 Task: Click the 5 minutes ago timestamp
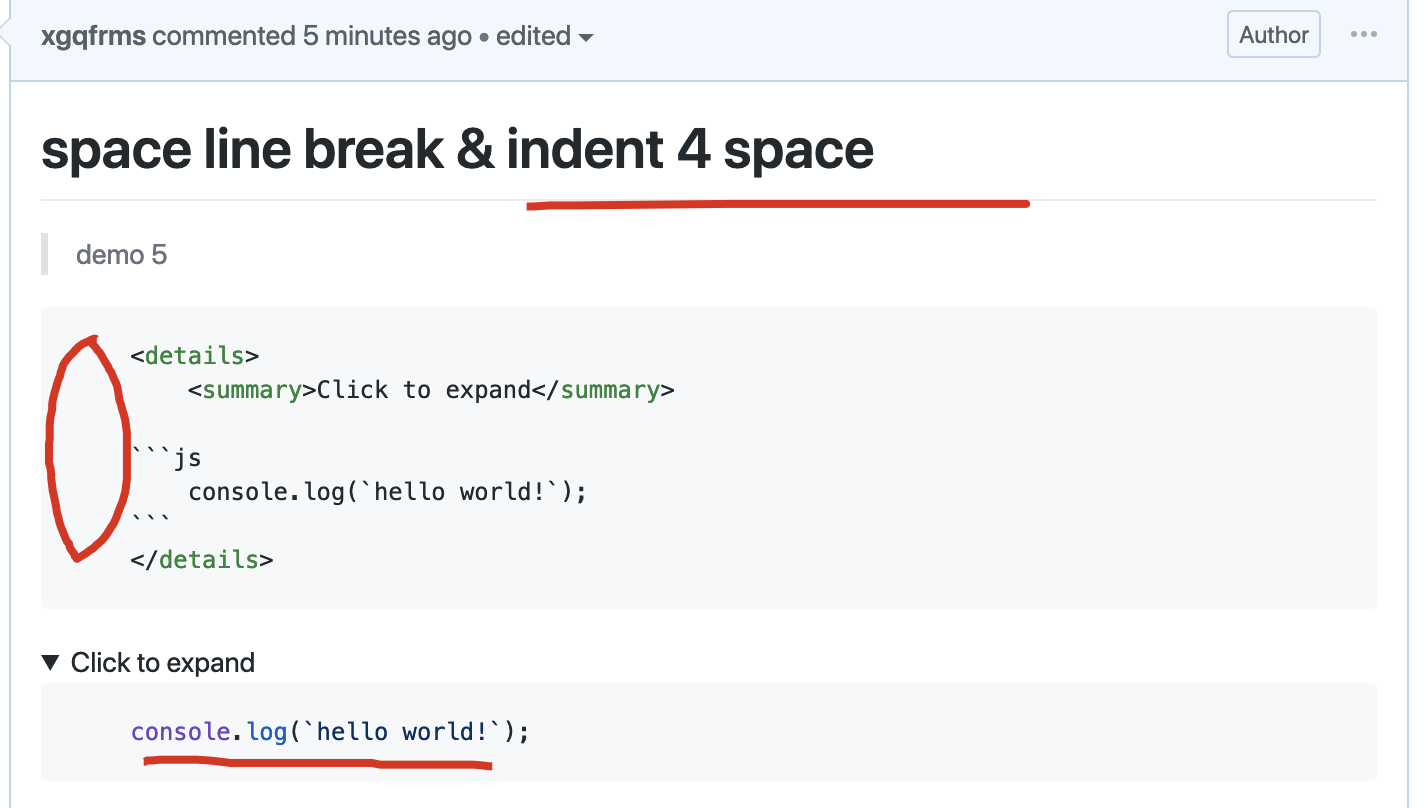[388, 36]
